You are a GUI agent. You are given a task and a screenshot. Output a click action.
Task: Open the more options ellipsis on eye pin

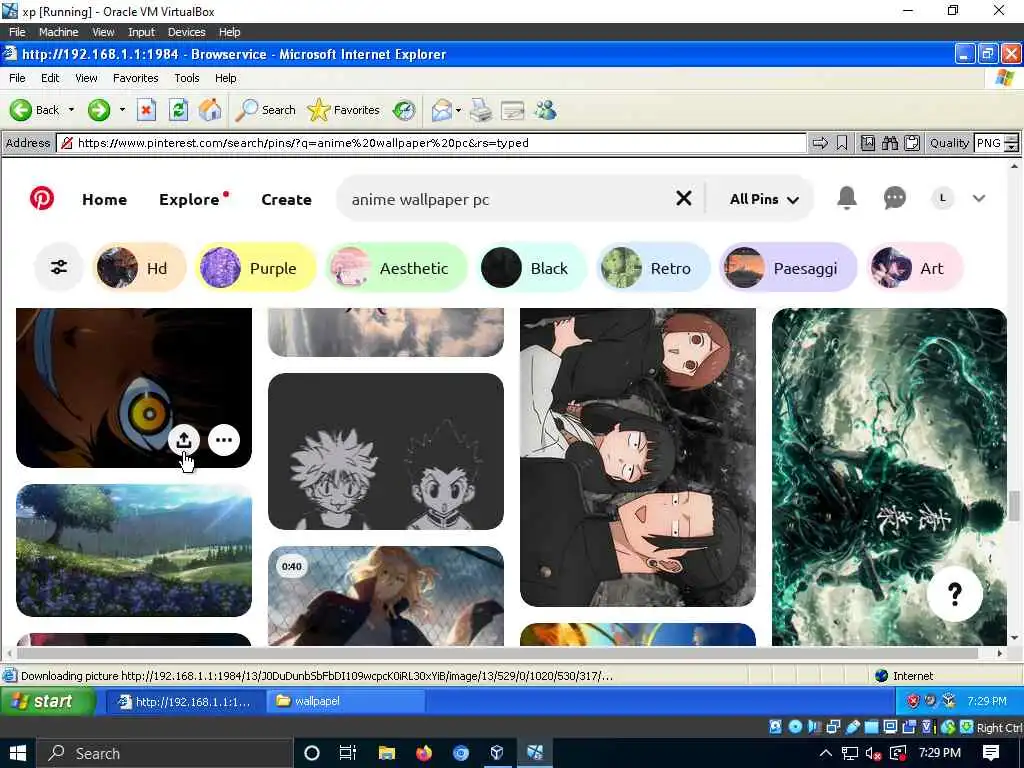click(x=224, y=440)
